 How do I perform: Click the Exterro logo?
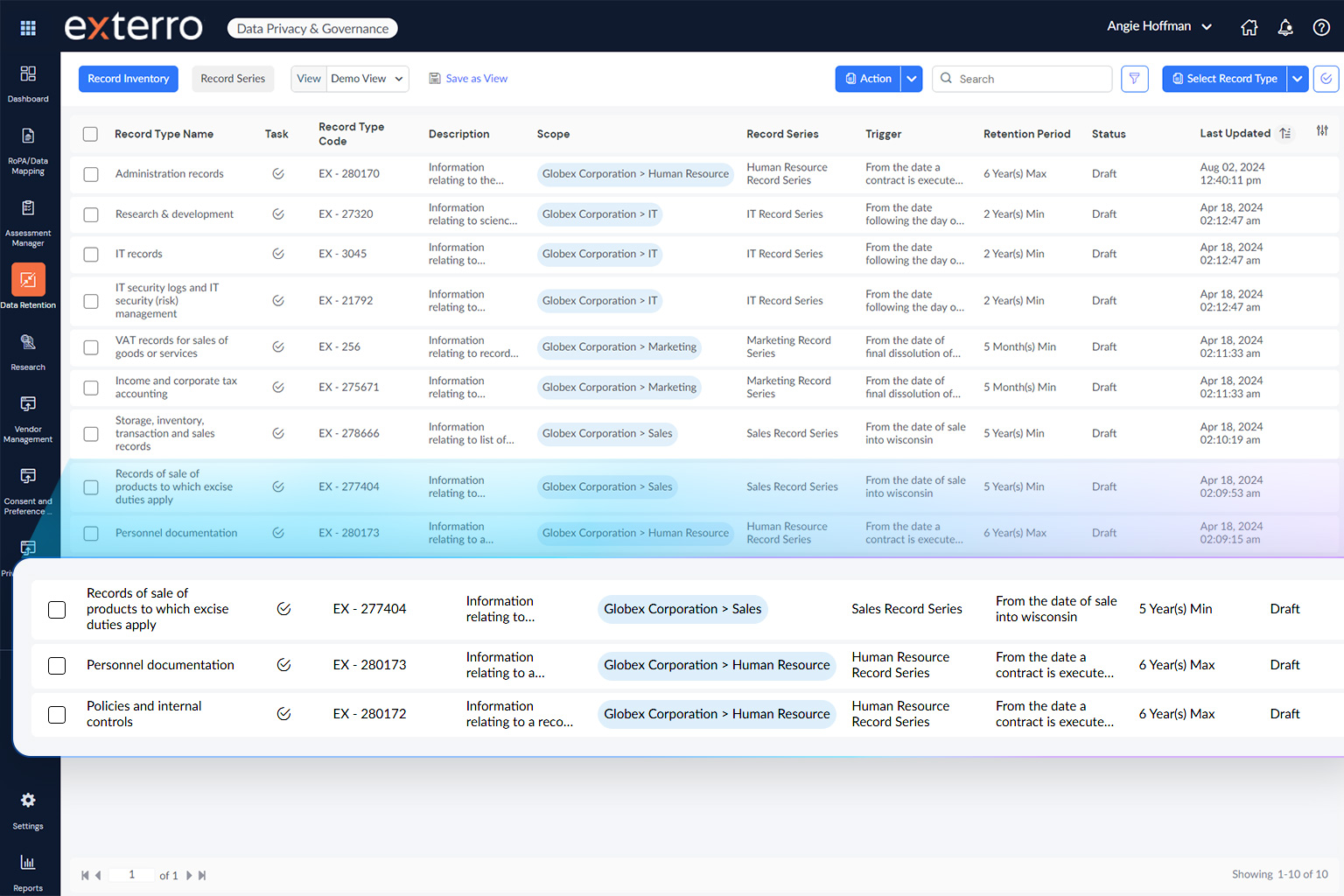134,27
